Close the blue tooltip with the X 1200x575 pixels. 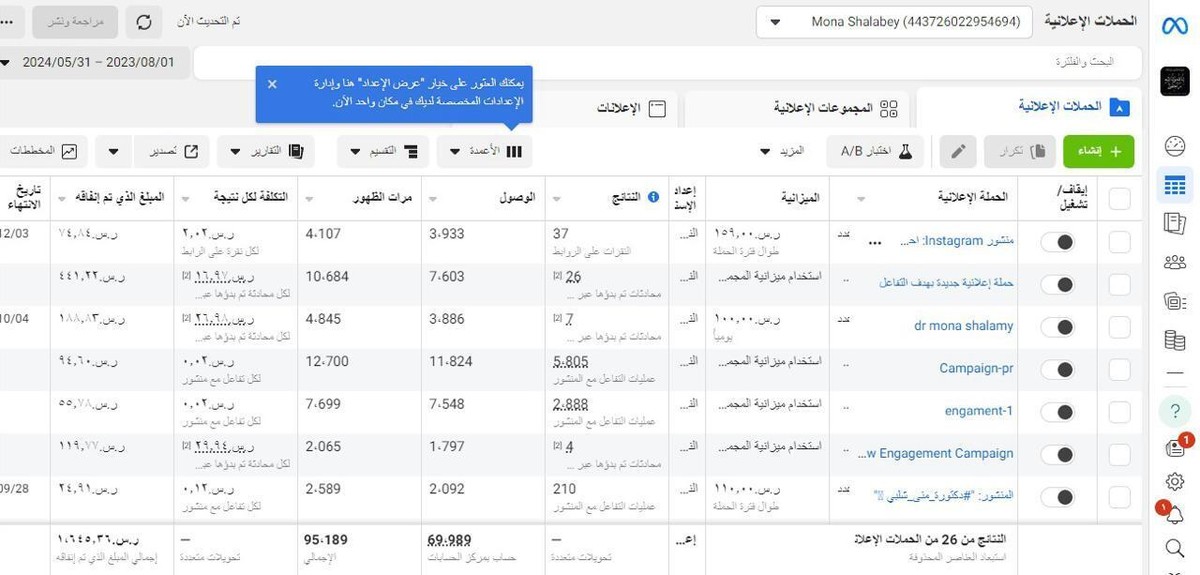pos(272,84)
